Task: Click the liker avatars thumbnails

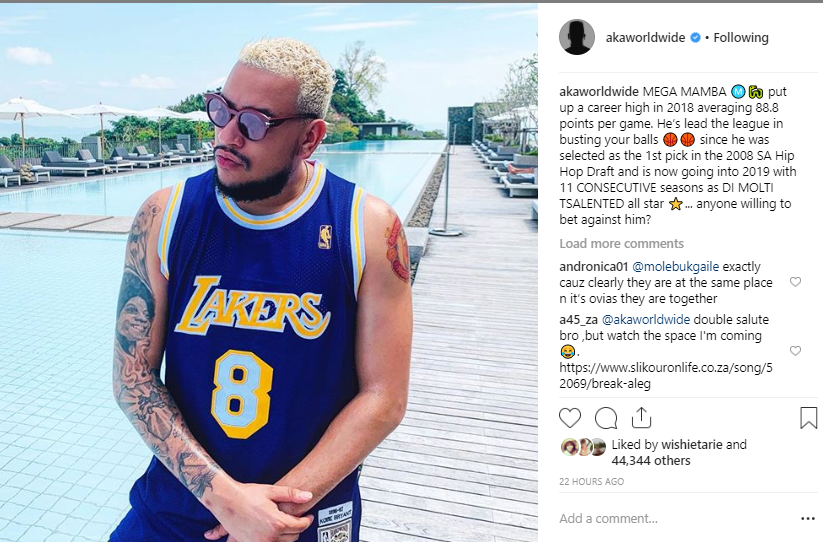Action: tap(583, 447)
